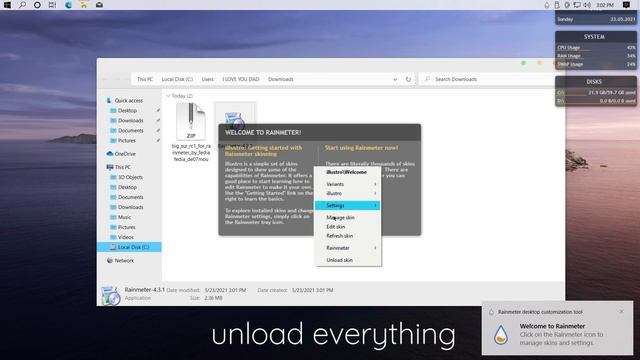Click the refresh icon beside the address bar
The image size is (640, 360).
408,79
